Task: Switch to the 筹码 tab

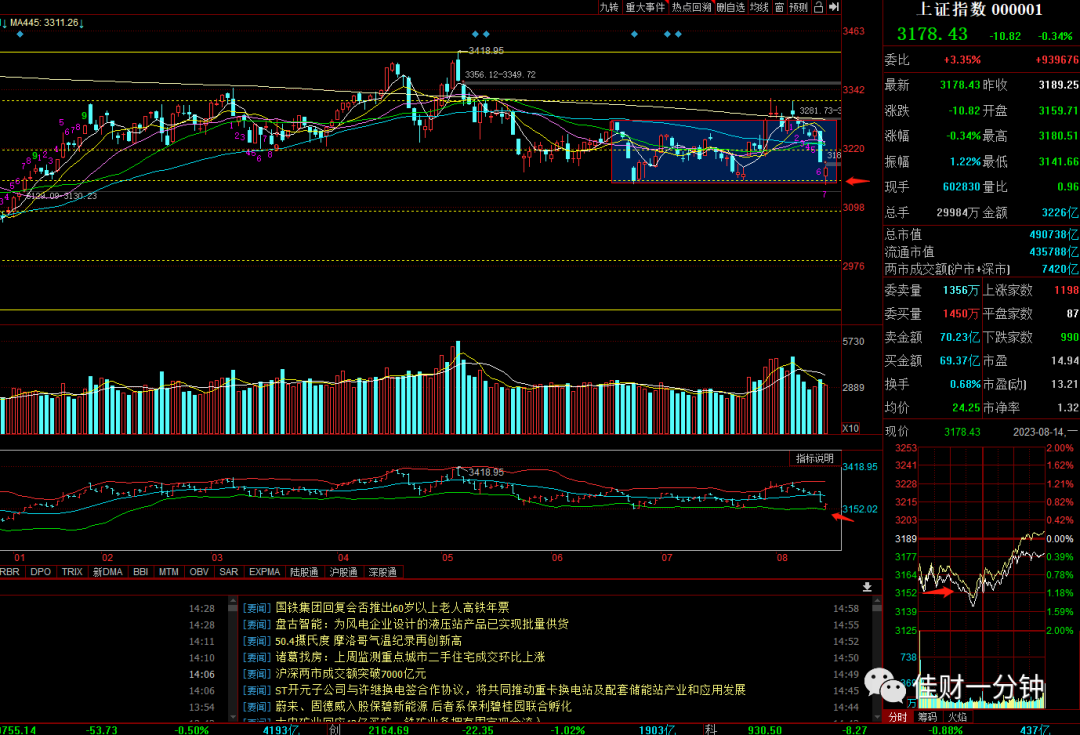Action: [x=927, y=717]
